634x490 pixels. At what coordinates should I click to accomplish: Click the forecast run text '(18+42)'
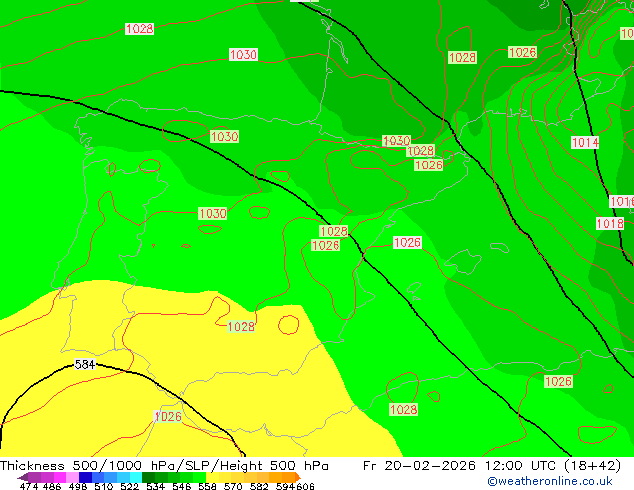pos(592,465)
